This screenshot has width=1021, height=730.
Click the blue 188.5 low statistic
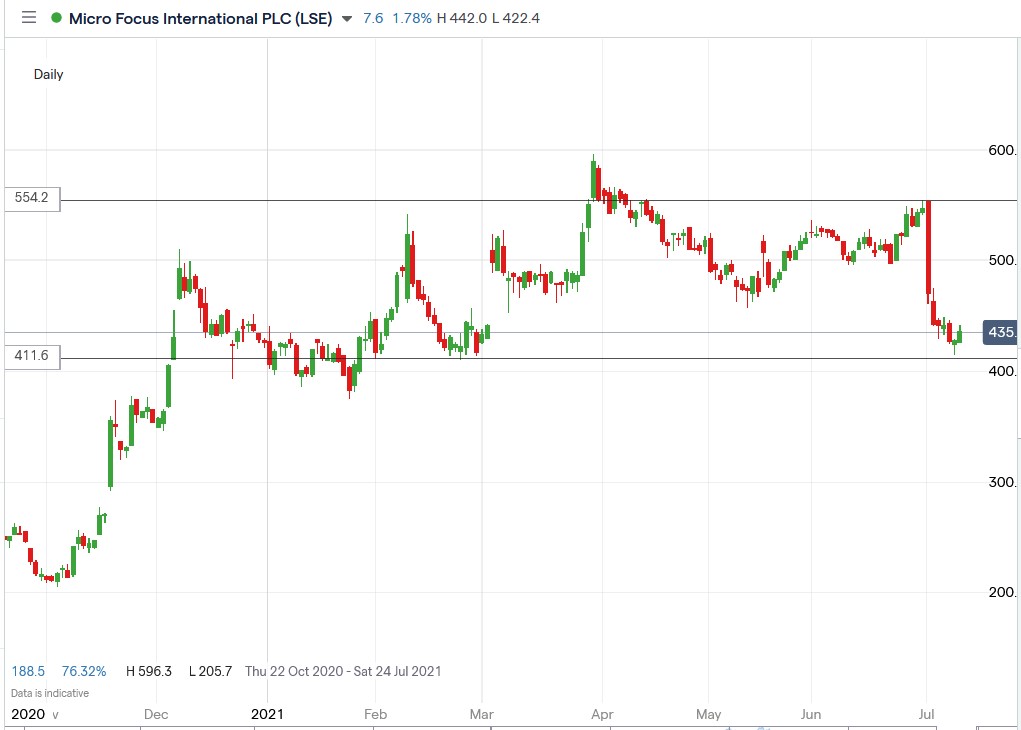[28, 671]
